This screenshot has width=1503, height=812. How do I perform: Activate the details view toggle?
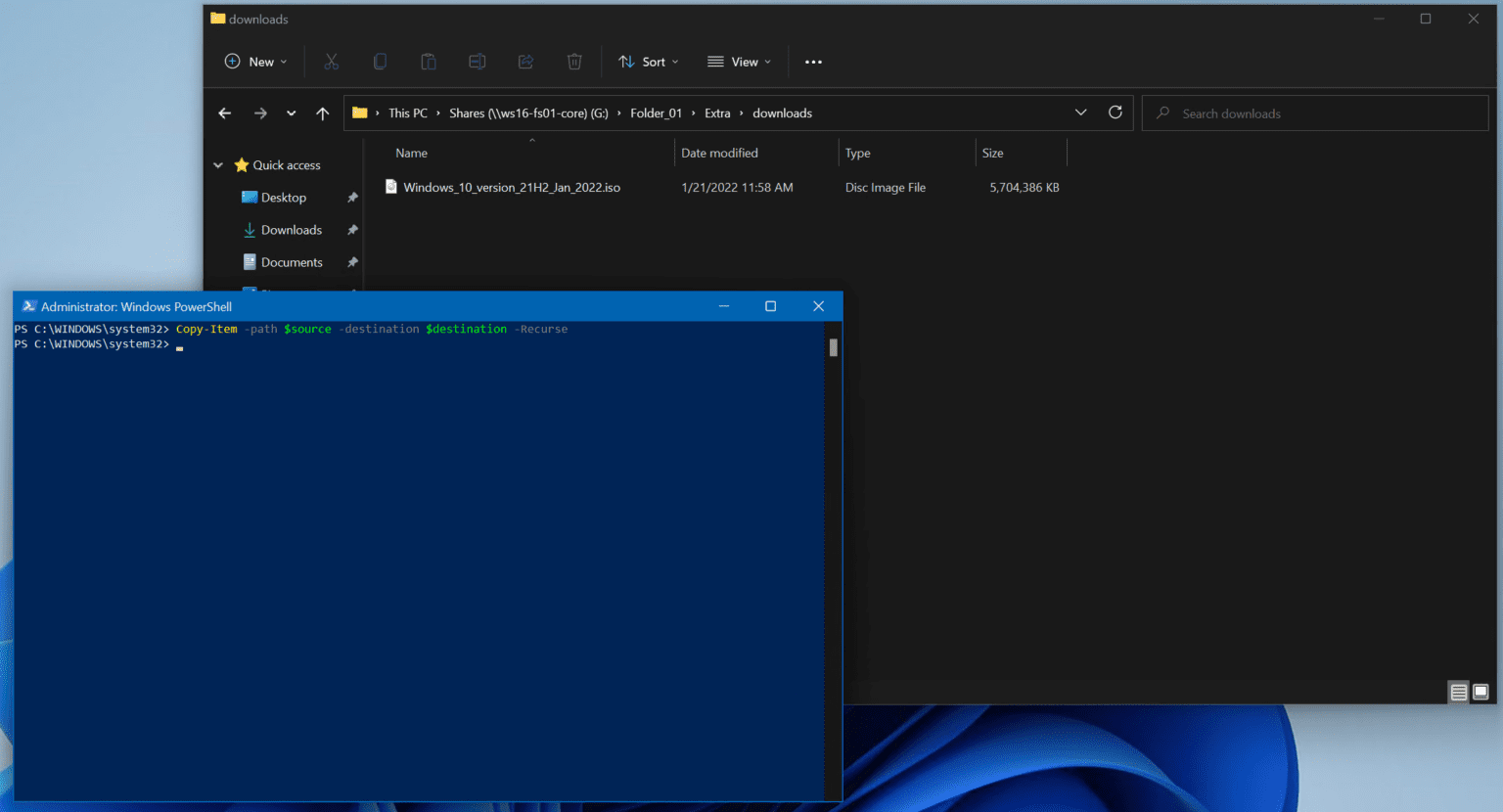(x=1457, y=692)
